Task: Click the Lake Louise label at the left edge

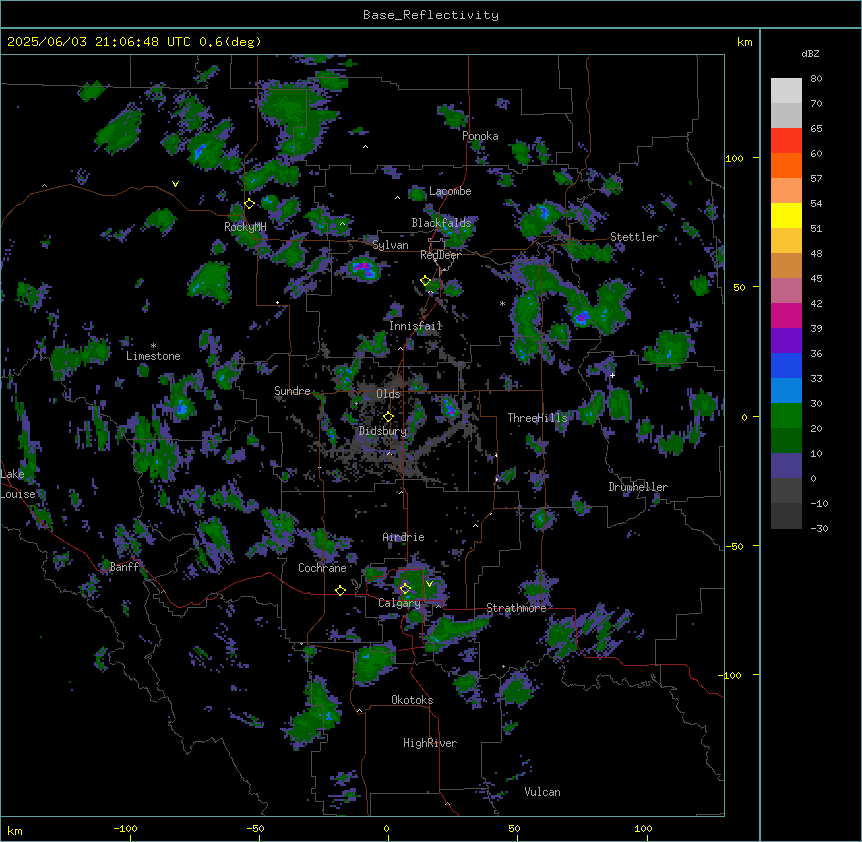Action: [x=18, y=484]
